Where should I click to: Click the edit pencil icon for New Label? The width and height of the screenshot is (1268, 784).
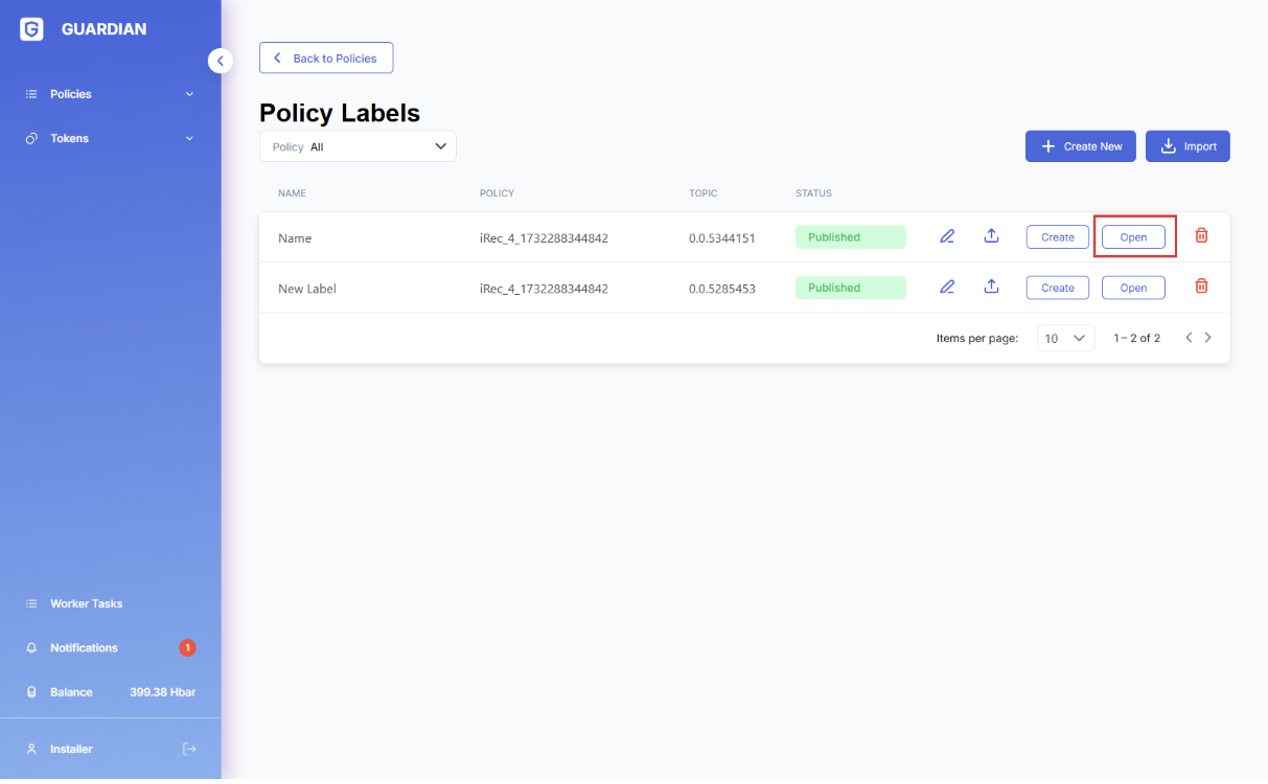[x=947, y=287]
